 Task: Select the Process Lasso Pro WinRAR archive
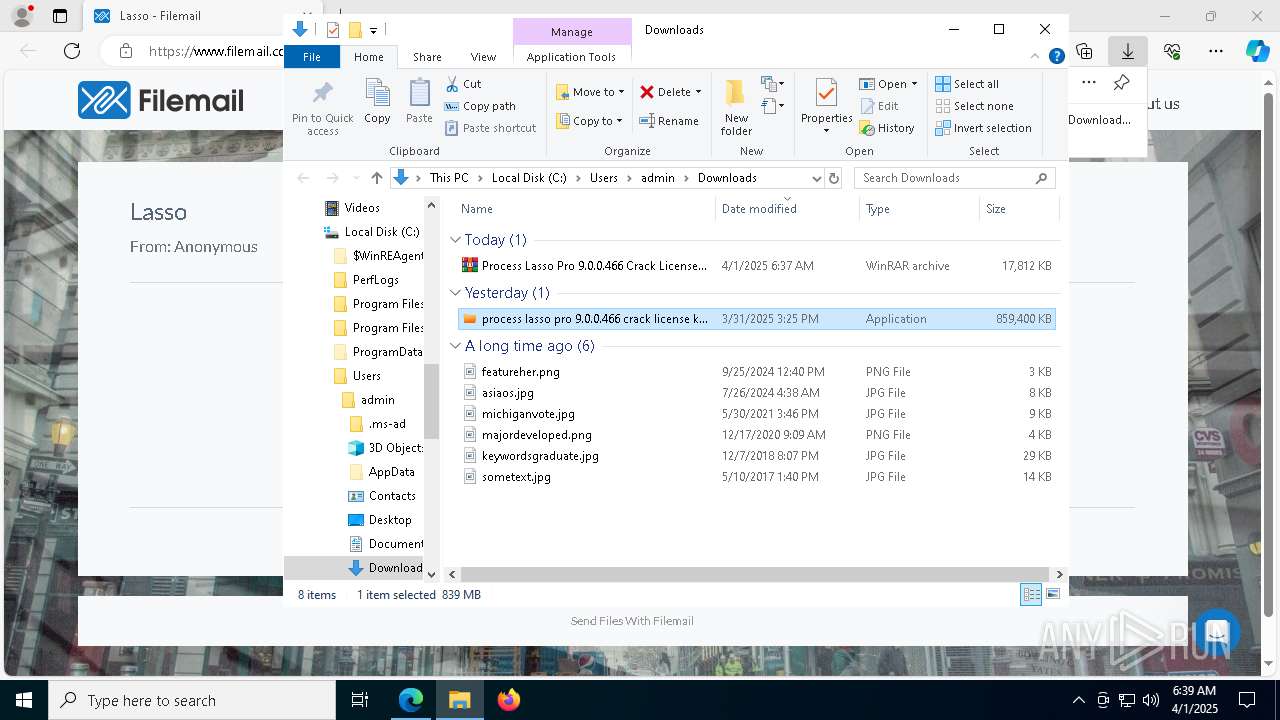(757, 266)
